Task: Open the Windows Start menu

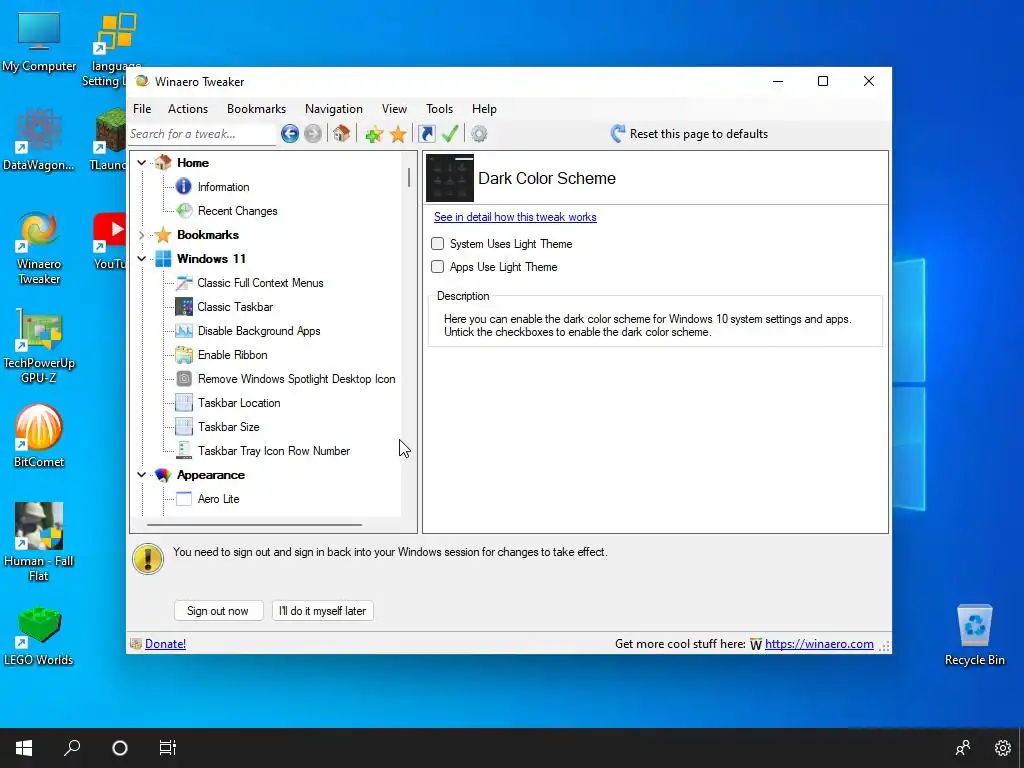Action: click(24, 748)
